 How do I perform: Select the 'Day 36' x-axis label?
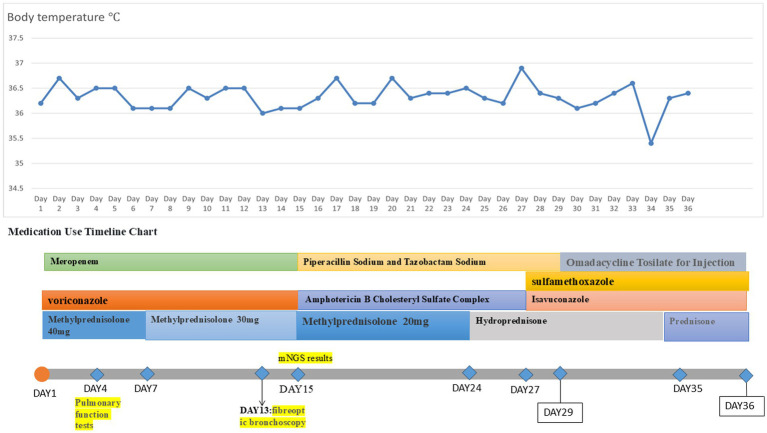click(688, 204)
